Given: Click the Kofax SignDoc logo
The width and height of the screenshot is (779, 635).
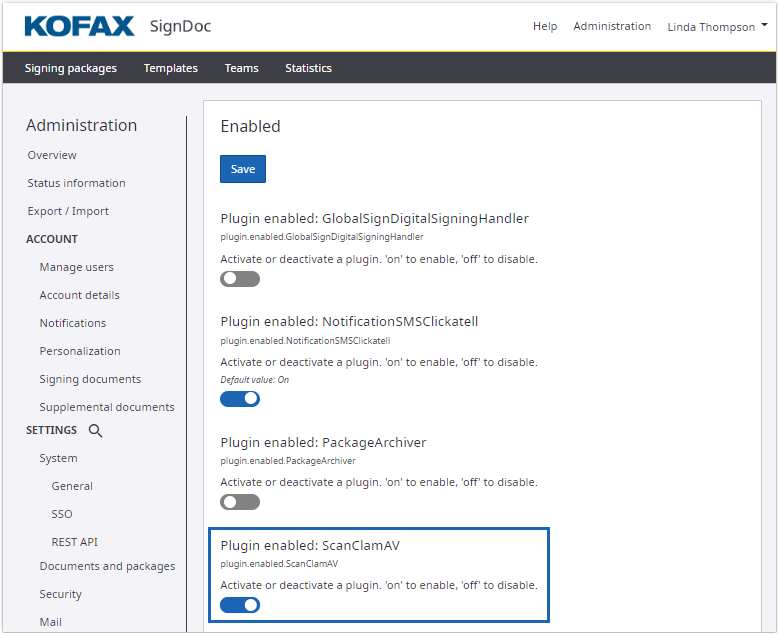Looking at the screenshot, I should coord(118,26).
